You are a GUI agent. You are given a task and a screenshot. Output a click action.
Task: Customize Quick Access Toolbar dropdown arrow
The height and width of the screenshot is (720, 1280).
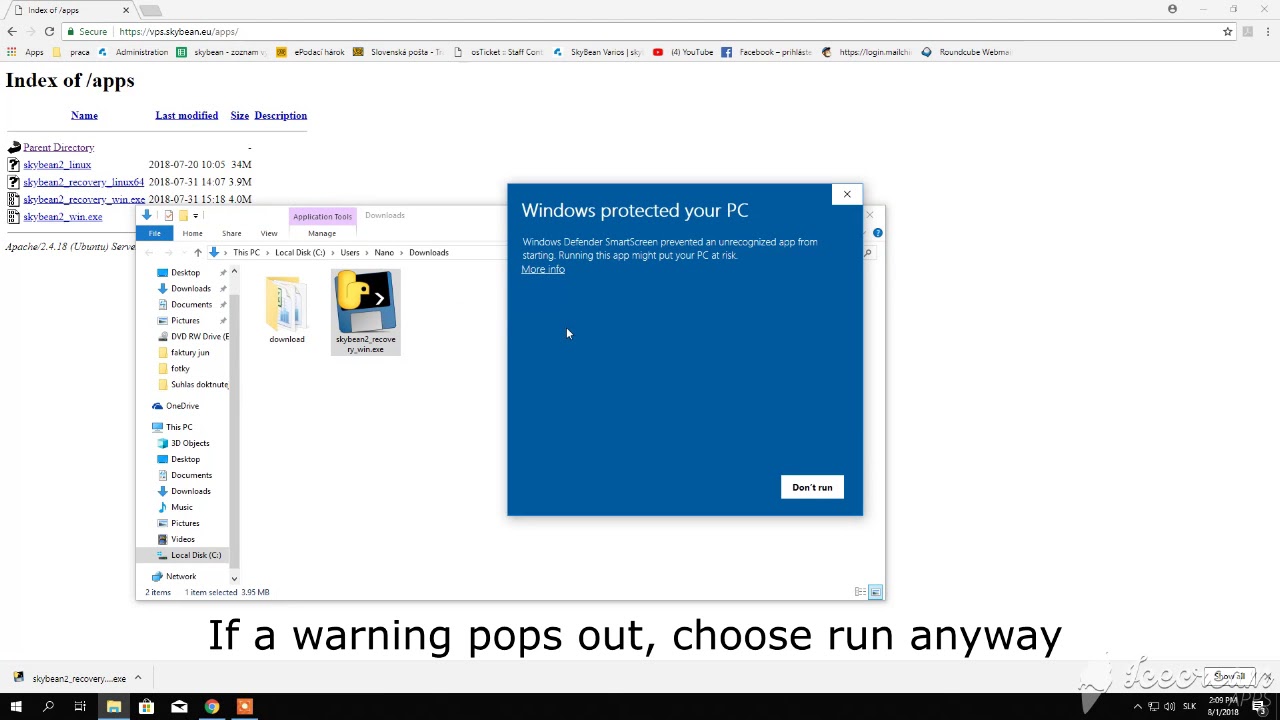[196, 216]
